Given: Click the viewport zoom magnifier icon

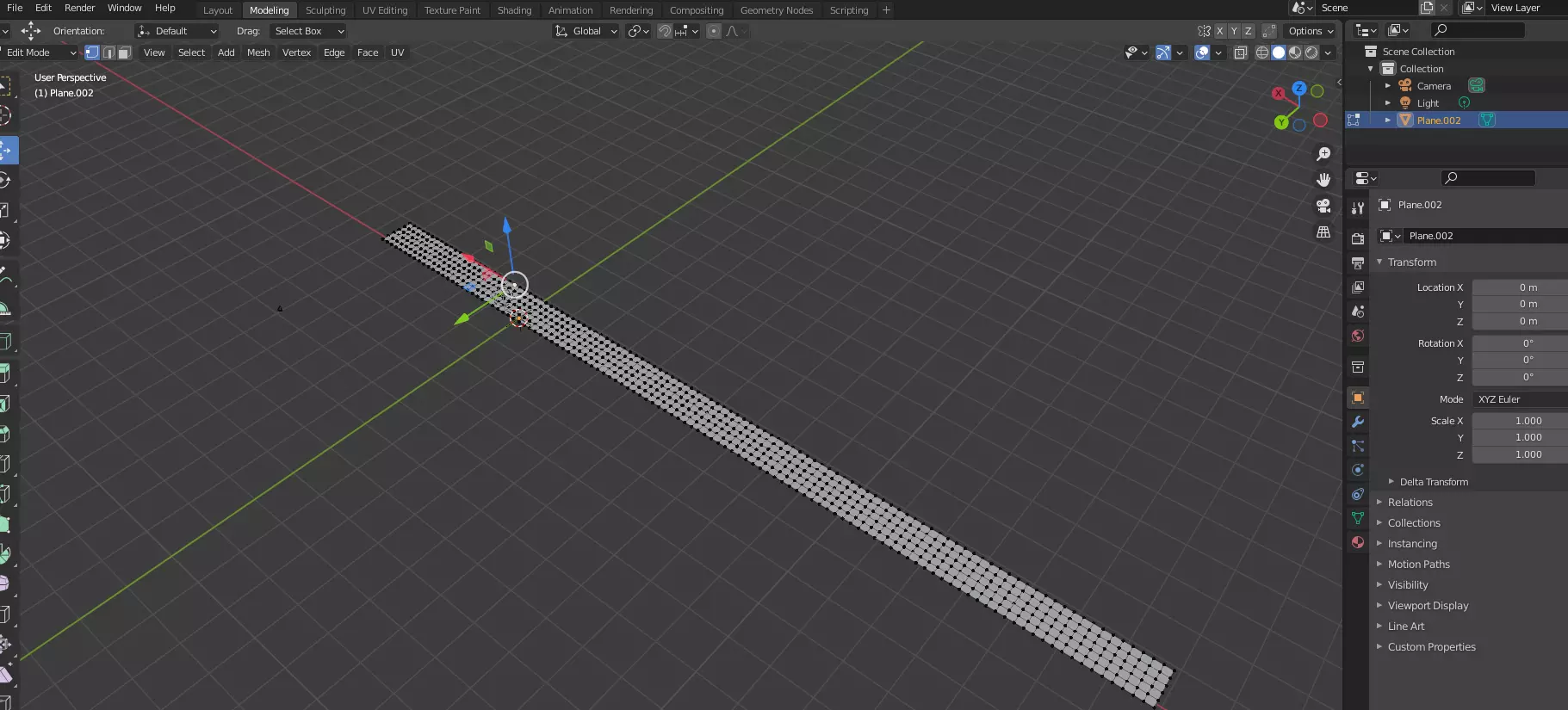Looking at the screenshot, I should (x=1323, y=154).
